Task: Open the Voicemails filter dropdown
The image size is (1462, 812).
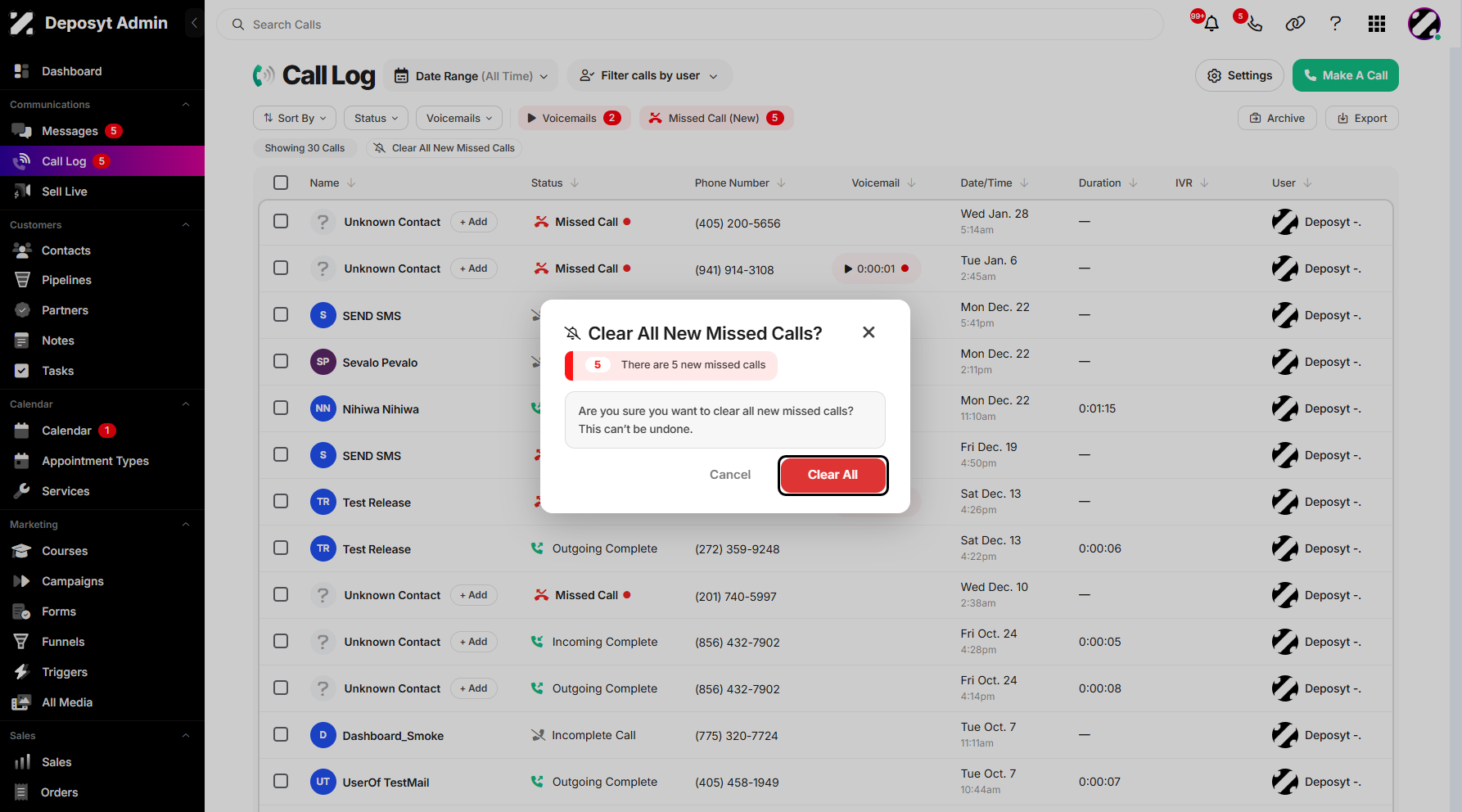Action: pyautogui.click(x=459, y=118)
